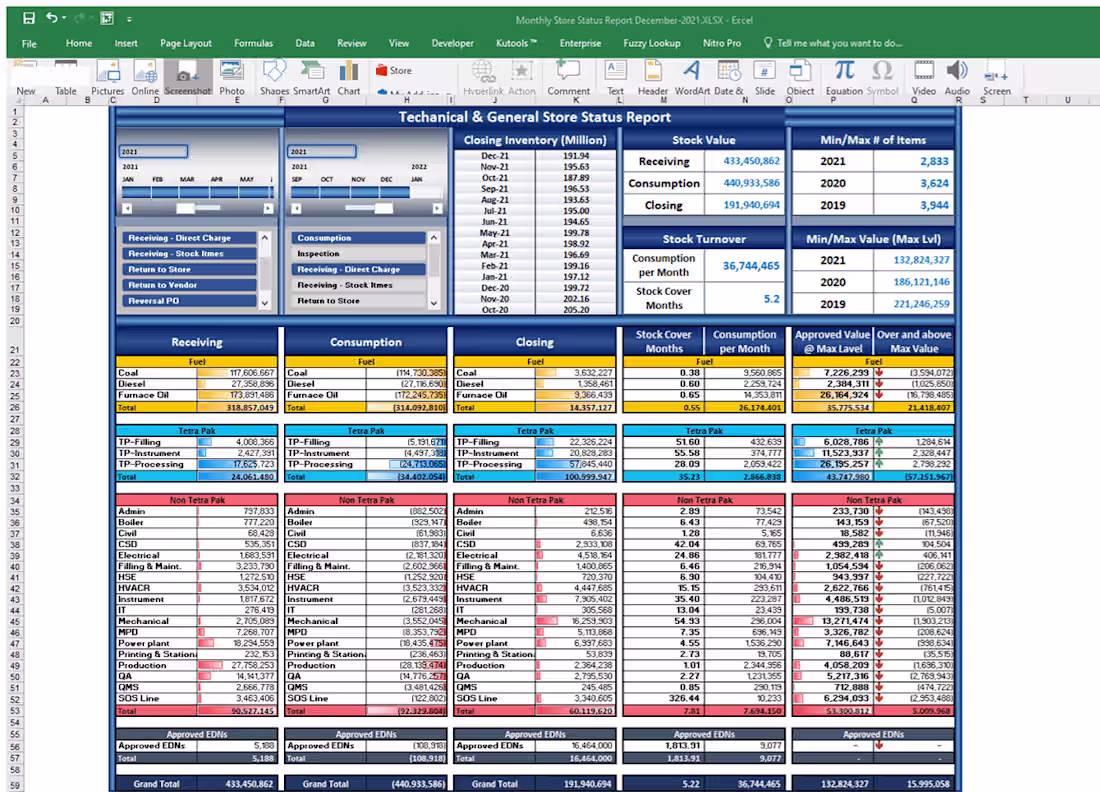This screenshot has height=792, width=1100.
Task: Expand the Screen recording dropdown
Action: [x=995, y=78]
